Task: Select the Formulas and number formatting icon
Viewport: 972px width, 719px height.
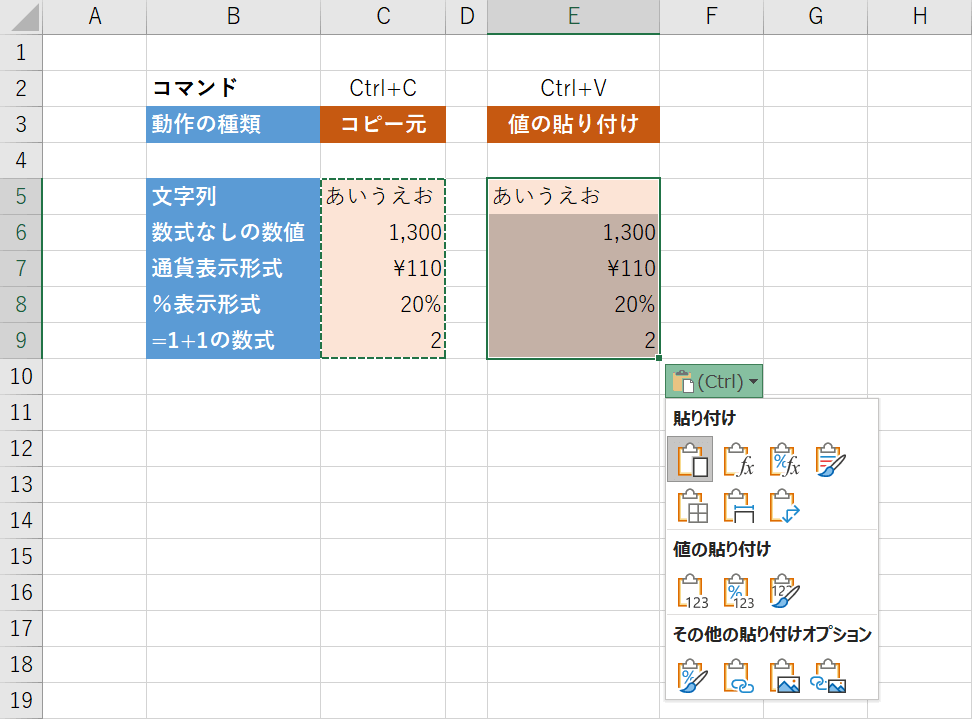Action: (784, 461)
